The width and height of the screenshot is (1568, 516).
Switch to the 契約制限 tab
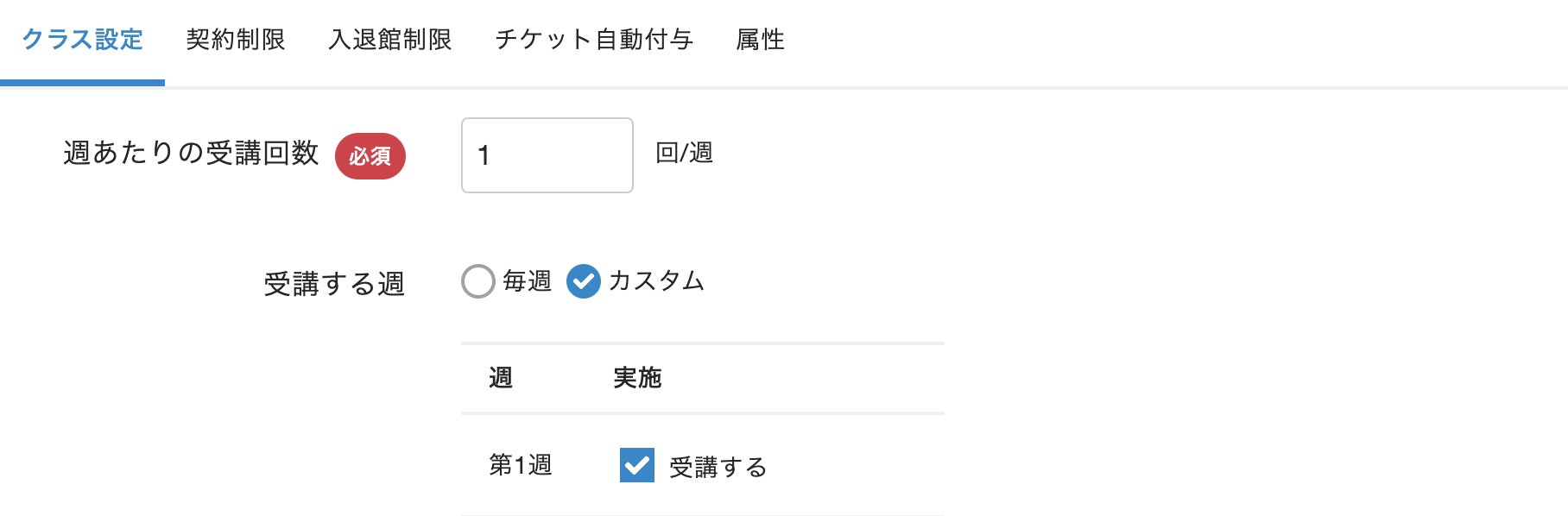pyautogui.click(x=236, y=40)
